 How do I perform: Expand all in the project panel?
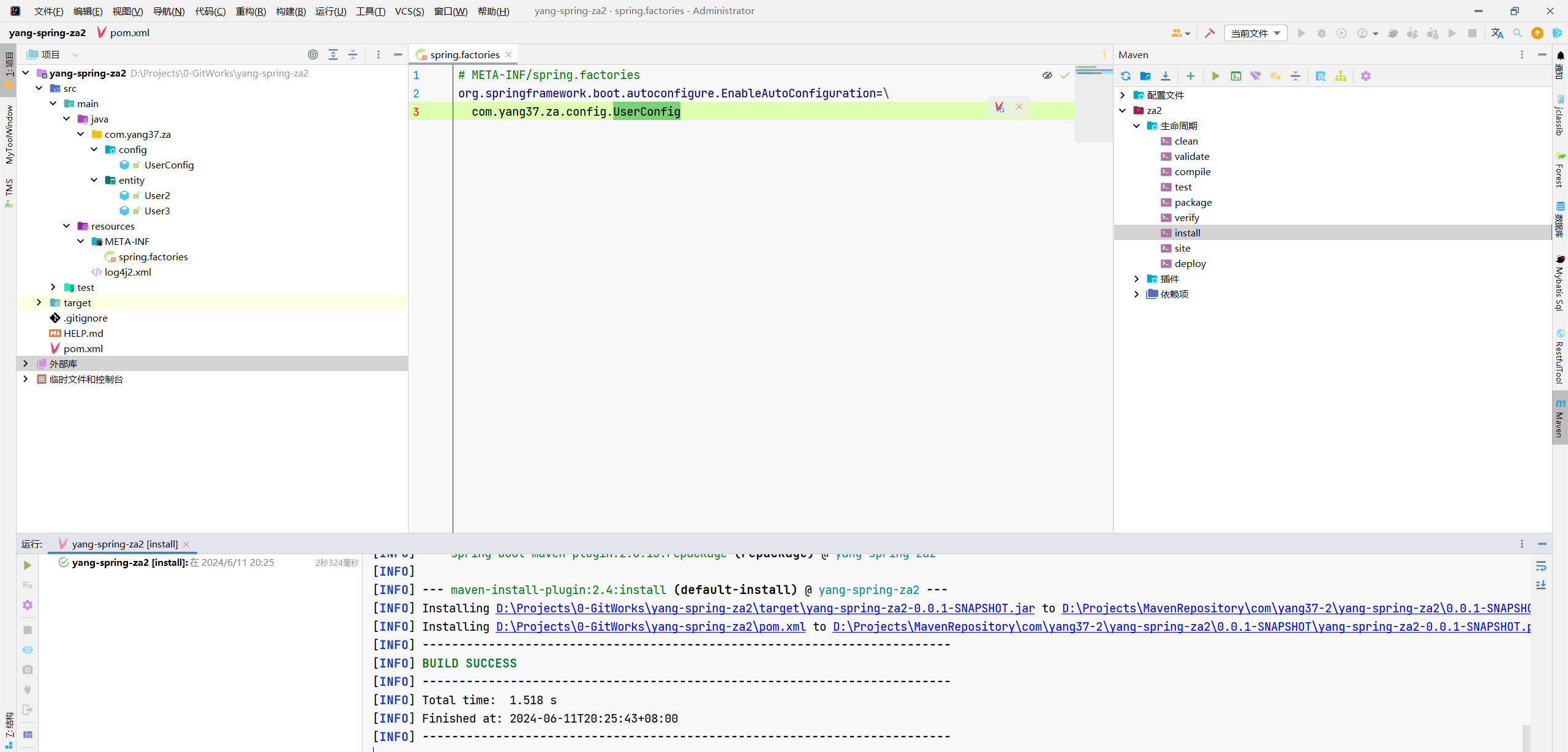point(333,55)
